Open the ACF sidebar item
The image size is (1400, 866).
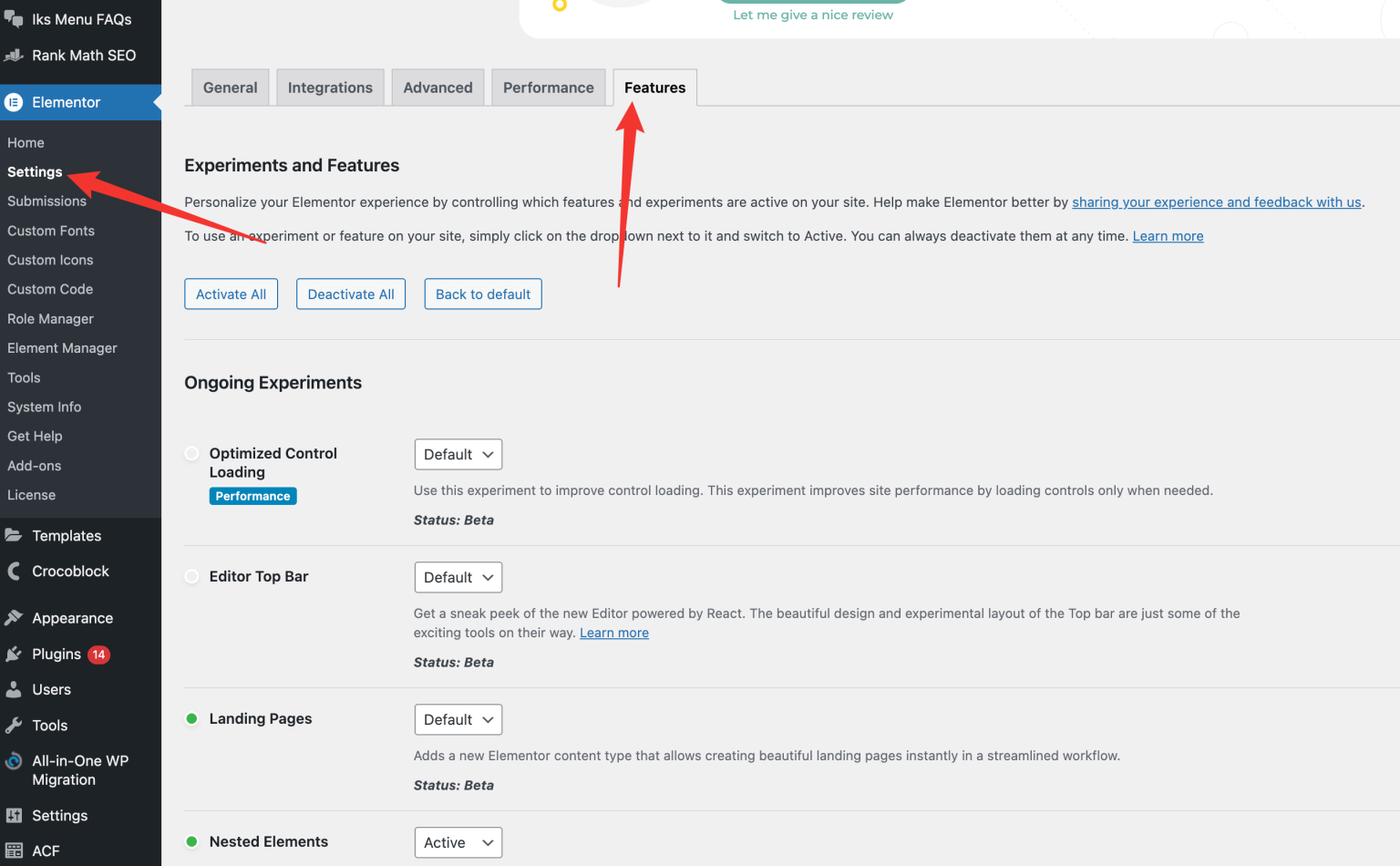46,850
